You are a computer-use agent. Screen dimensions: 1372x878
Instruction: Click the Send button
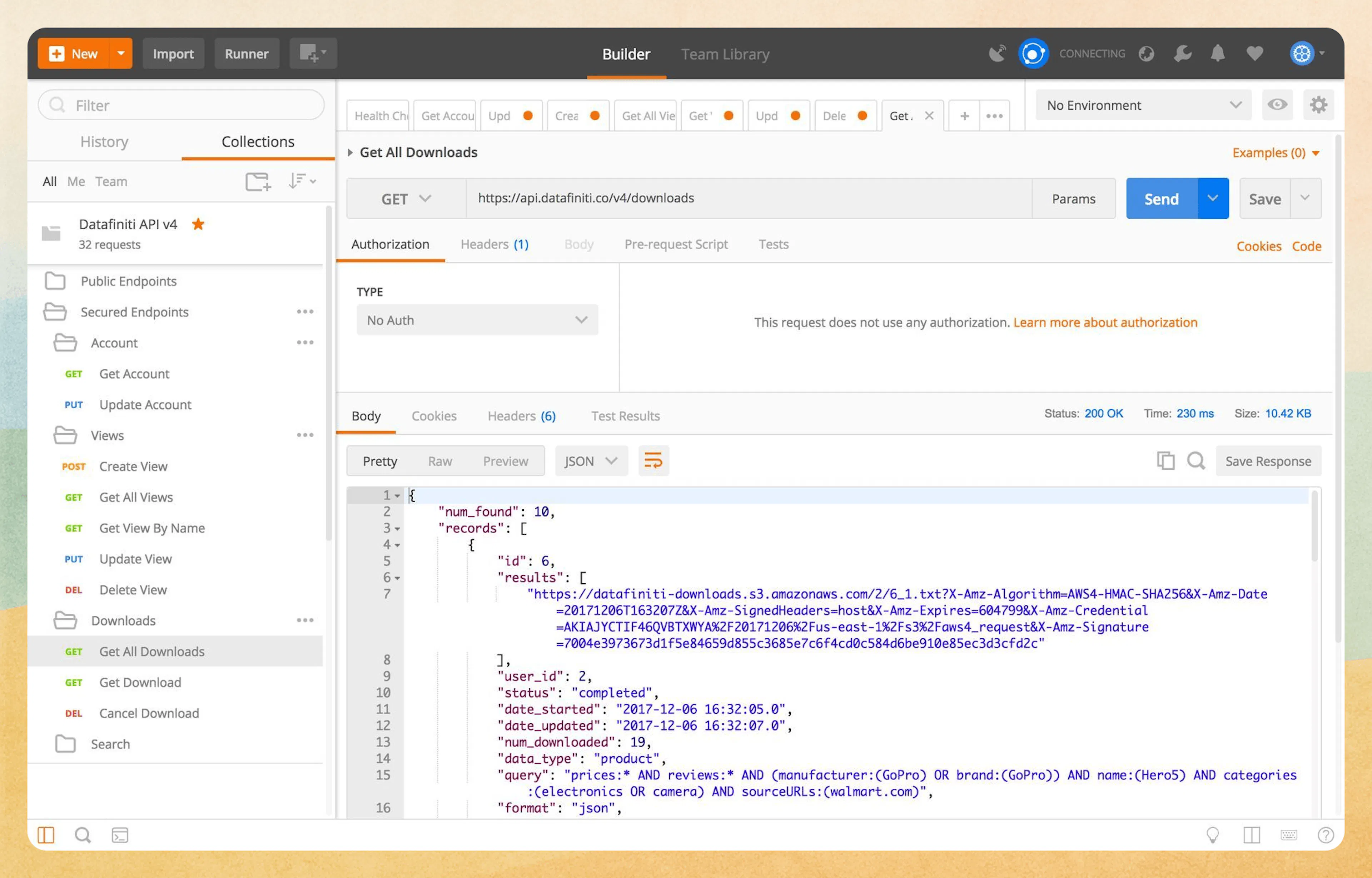[1161, 198]
